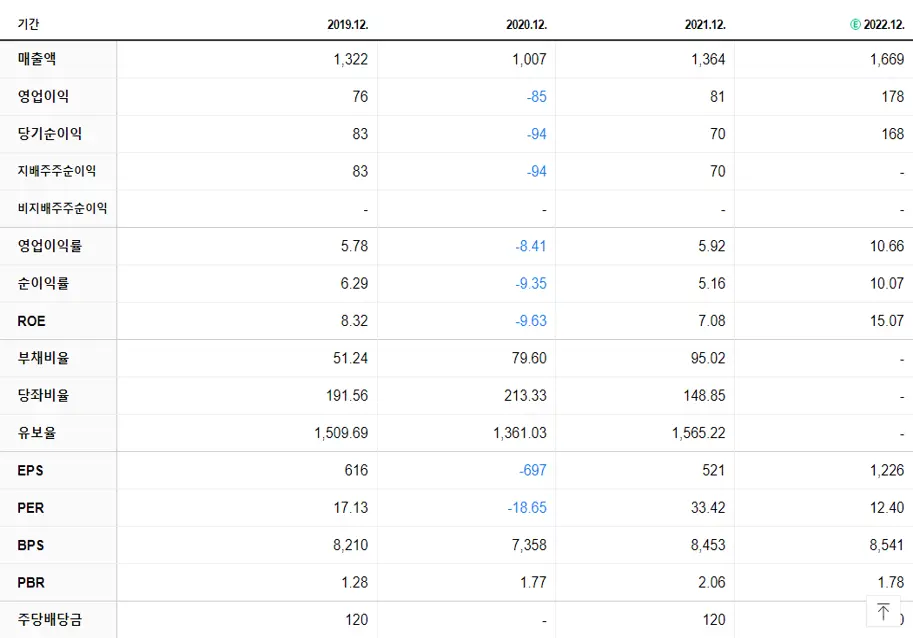
Task: Click the 95.02 debt ratio value
Action: 708,358
